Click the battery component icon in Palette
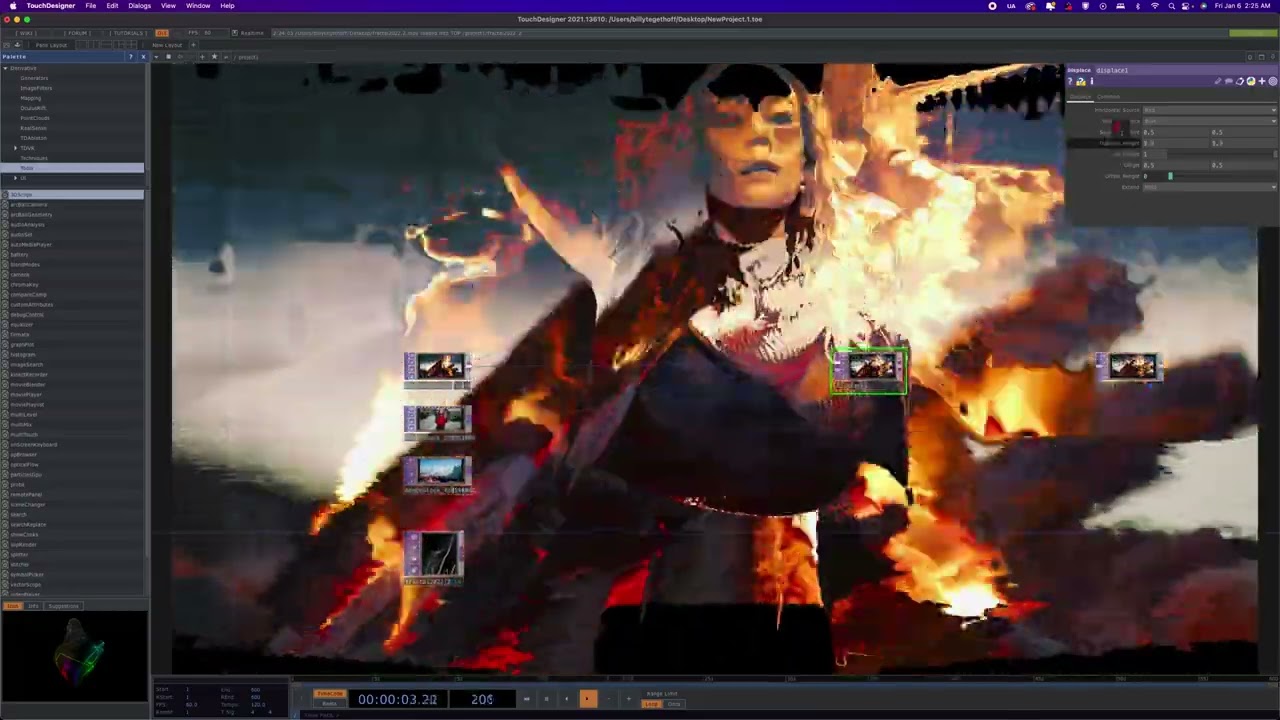 pos(5,254)
